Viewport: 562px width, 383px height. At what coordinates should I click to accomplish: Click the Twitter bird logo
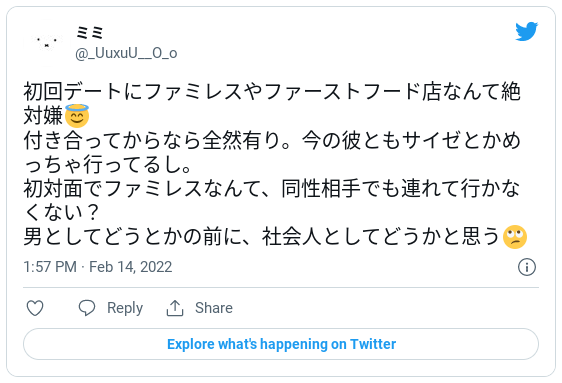pos(527,32)
